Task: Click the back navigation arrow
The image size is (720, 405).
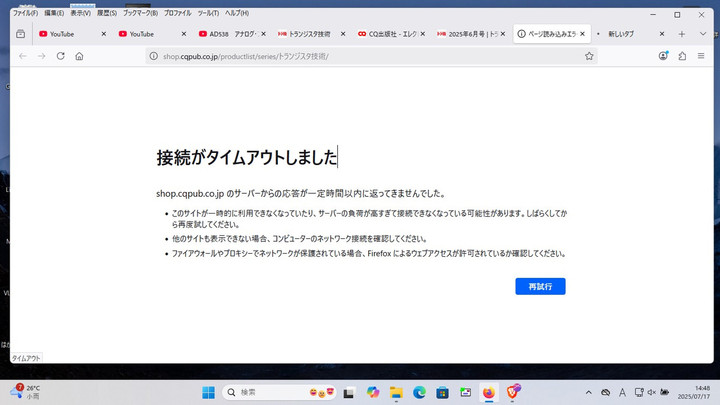Action: (22, 56)
